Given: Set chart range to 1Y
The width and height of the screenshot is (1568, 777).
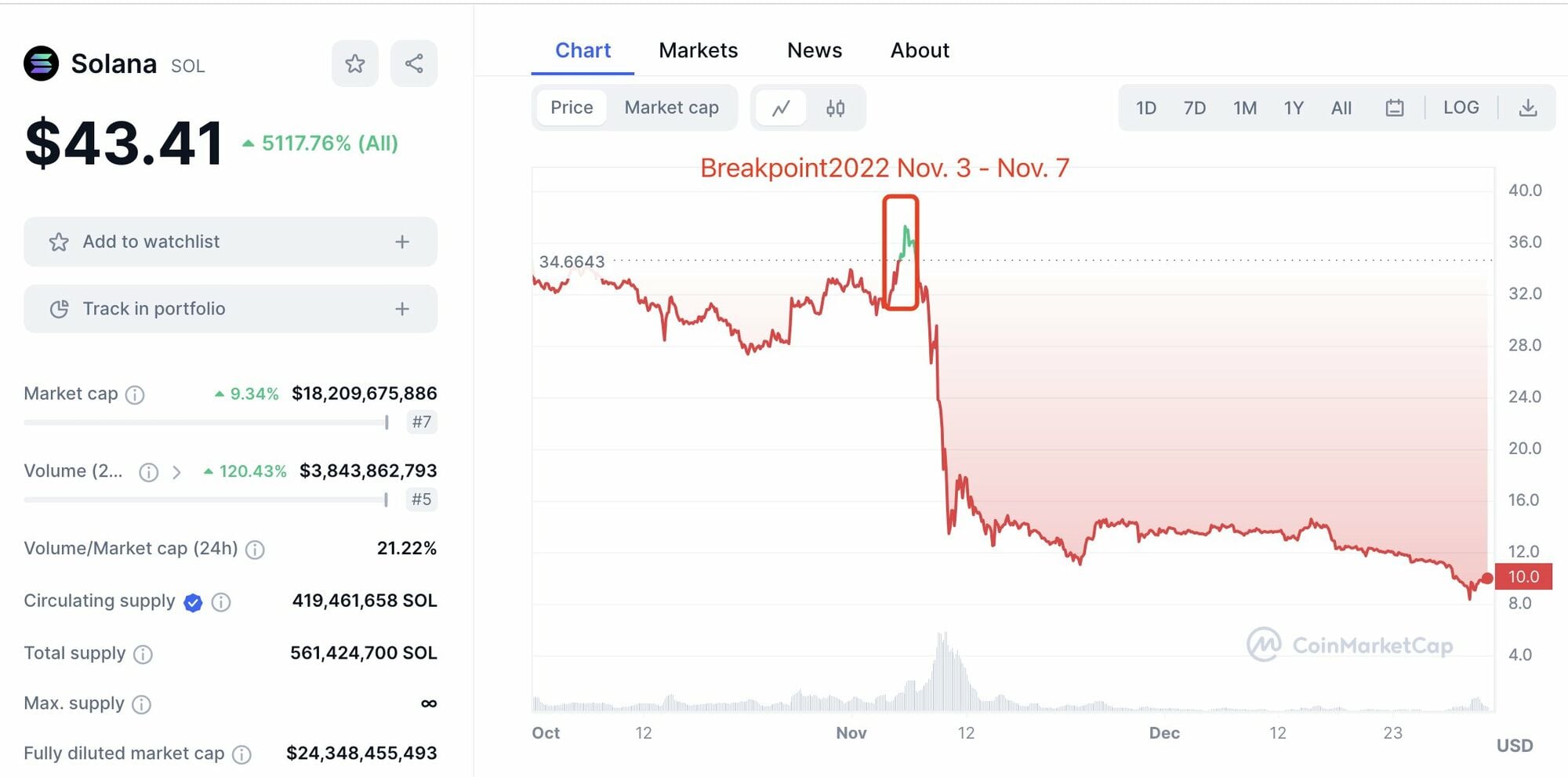Looking at the screenshot, I should coord(1294,108).
